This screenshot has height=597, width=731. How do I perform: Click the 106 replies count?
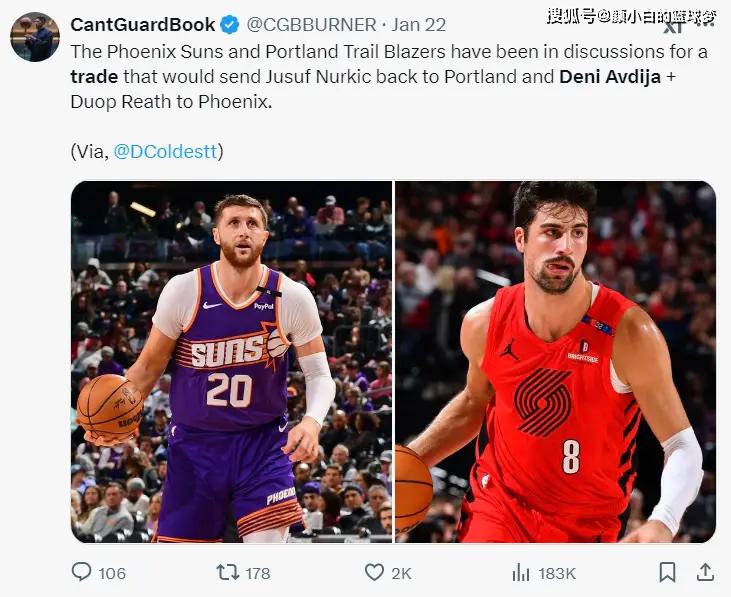(112, 573)
